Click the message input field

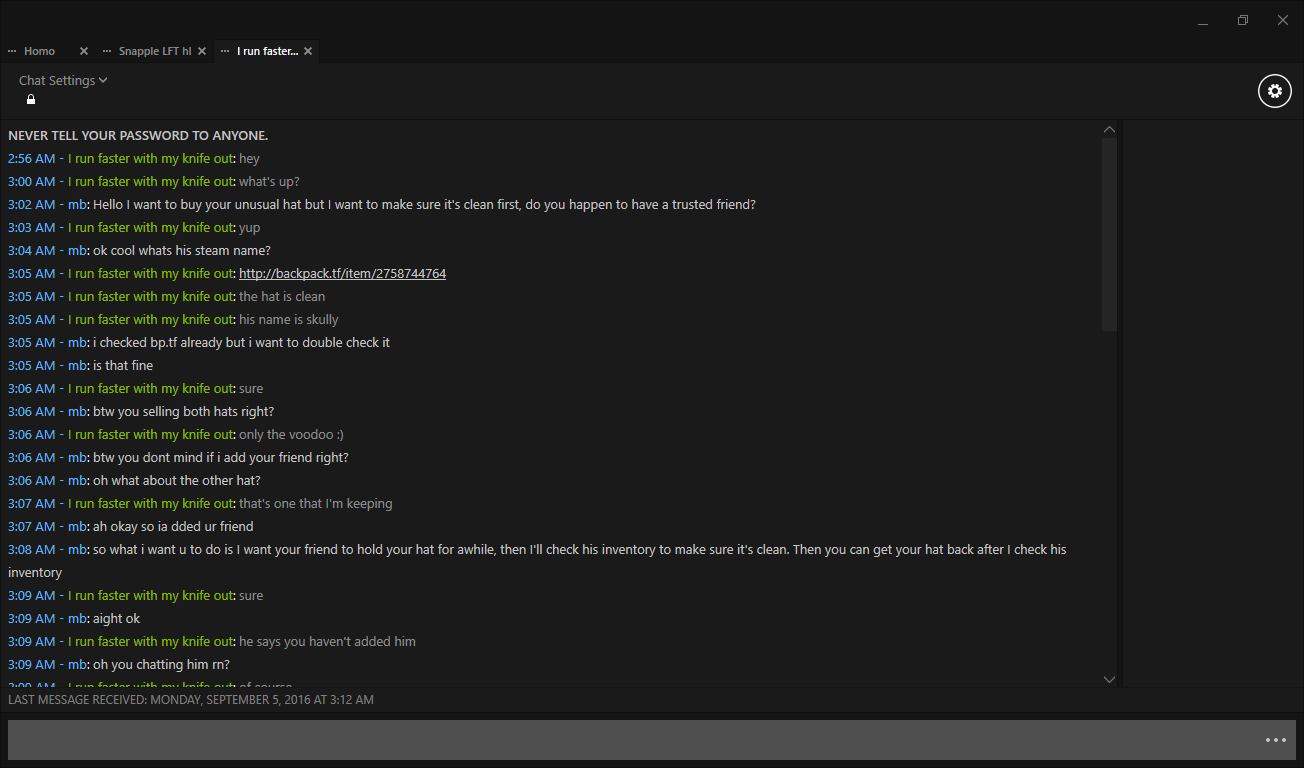pyautogui.click(x=630, y=740)
